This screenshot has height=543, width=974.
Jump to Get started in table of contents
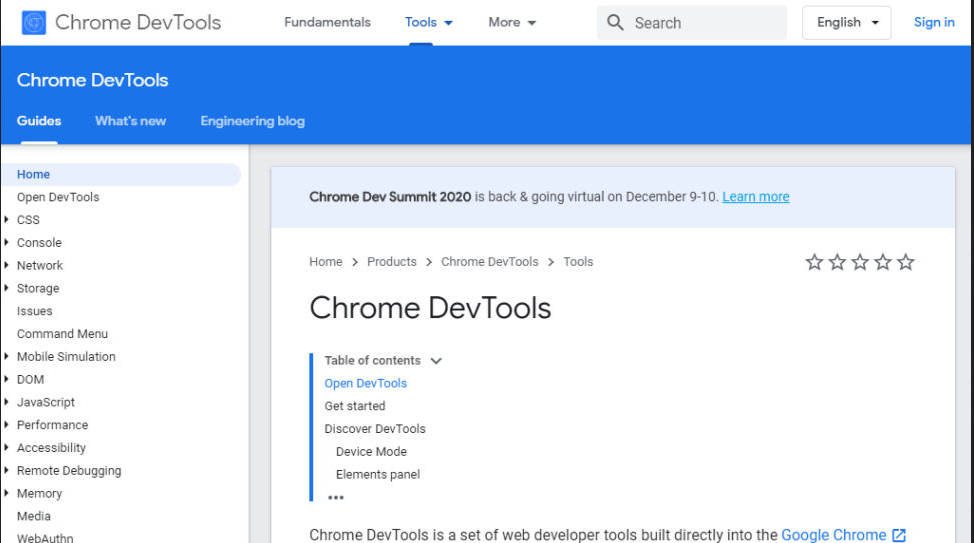355,406
